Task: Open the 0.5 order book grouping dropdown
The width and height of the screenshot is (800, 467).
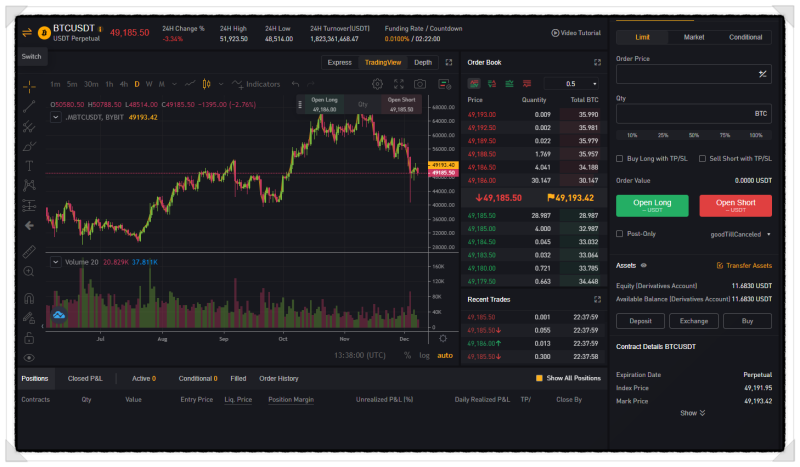Action: pyautogui.click(x=571, y=84)
